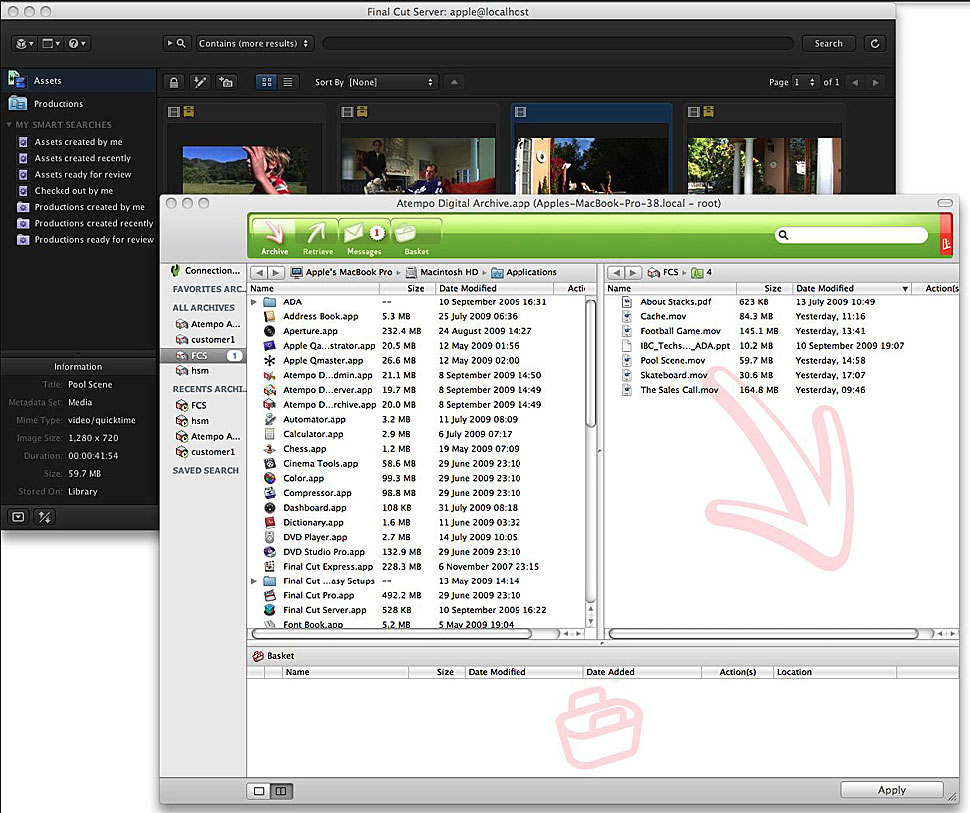Screen dimensions: 970x813
Task: Switch to thumbnail grid view in Final Cut Server
Action: [266, 82]
